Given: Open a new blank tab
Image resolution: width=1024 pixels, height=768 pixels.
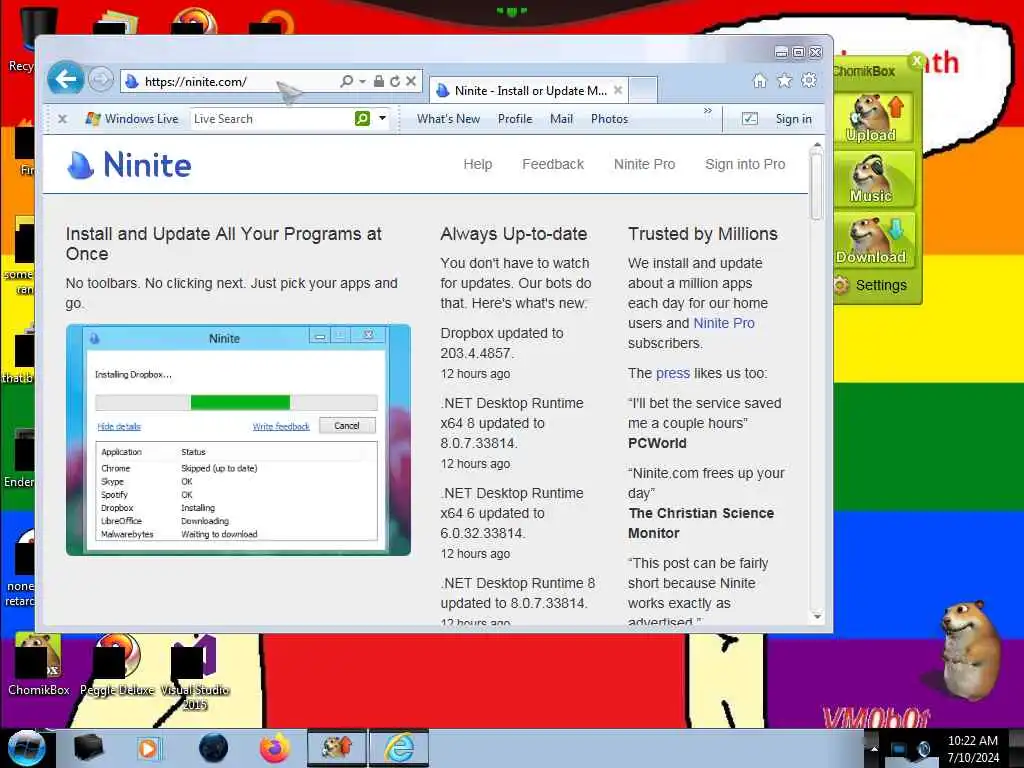Looking at the screenshot, I should [643, 91].
